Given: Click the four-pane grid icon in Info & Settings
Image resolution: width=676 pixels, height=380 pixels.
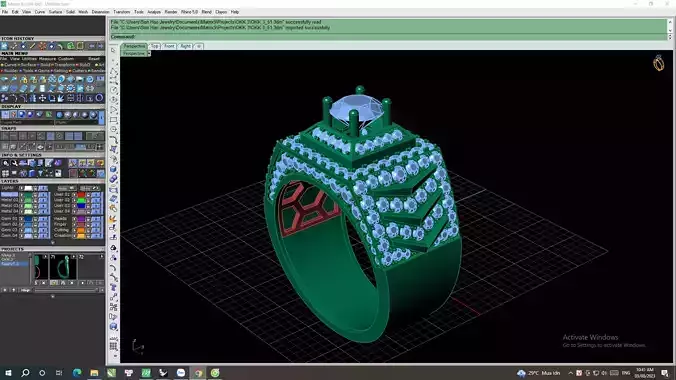Looking at the screenshot, I should click(5, 173).
